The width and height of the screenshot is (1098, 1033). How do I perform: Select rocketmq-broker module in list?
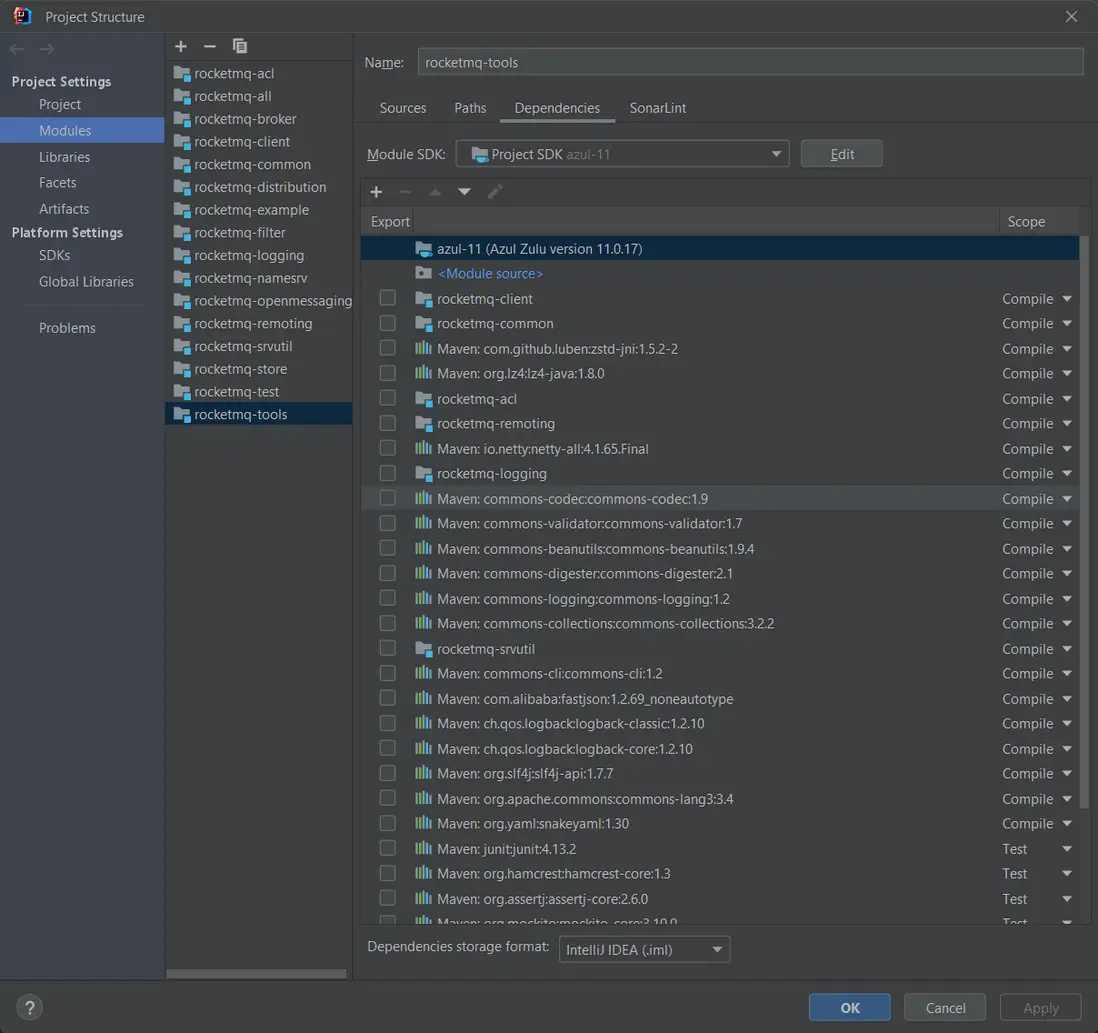(245, 119)
